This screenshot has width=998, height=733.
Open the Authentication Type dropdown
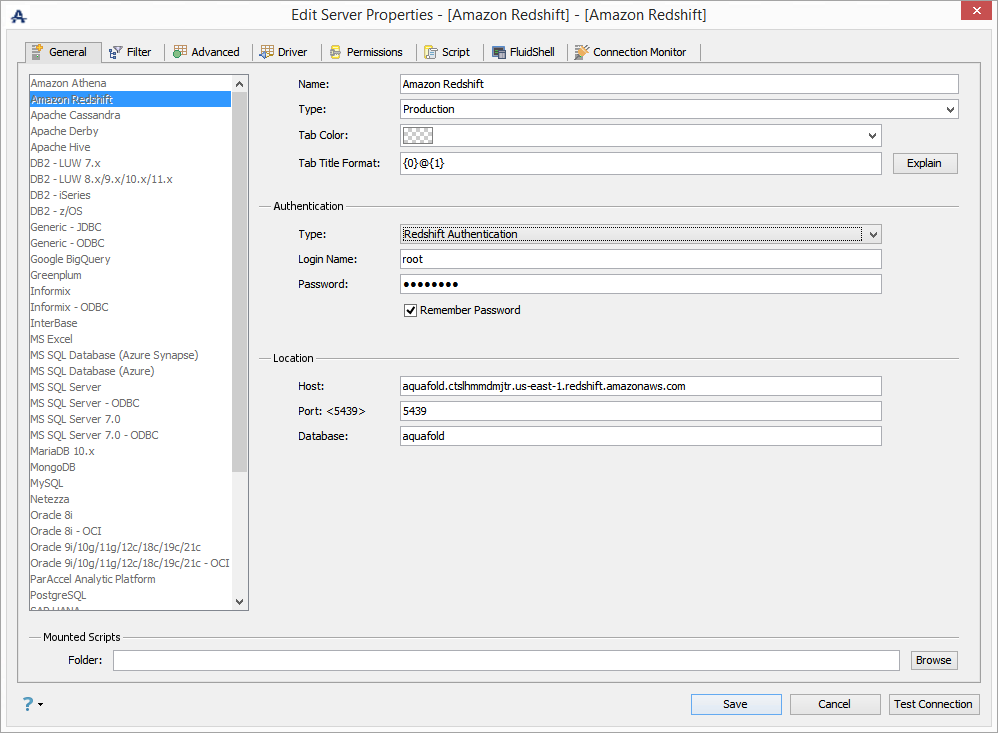tap(872, 234)
